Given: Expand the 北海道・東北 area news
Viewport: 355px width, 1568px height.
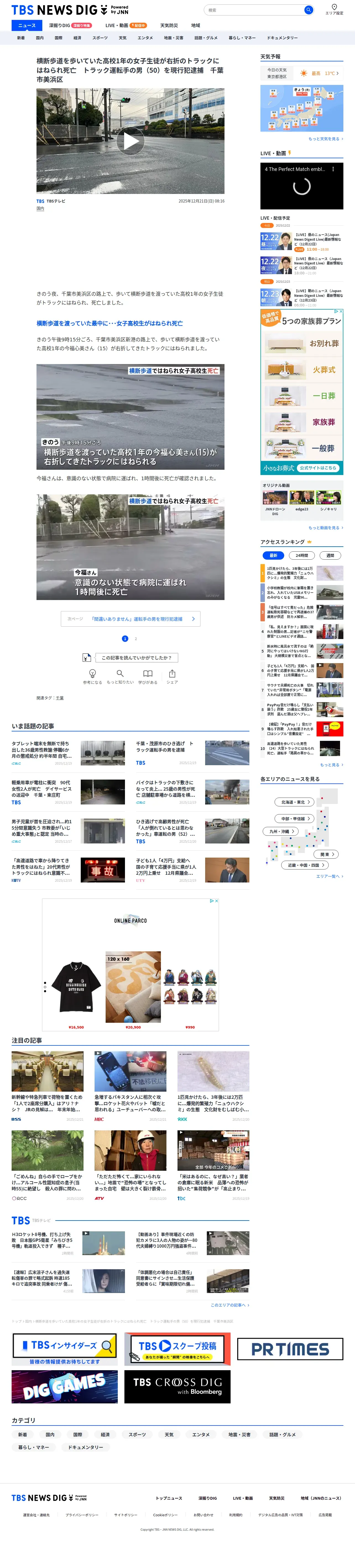Looking at the screenshot, I should coord(295,802).
